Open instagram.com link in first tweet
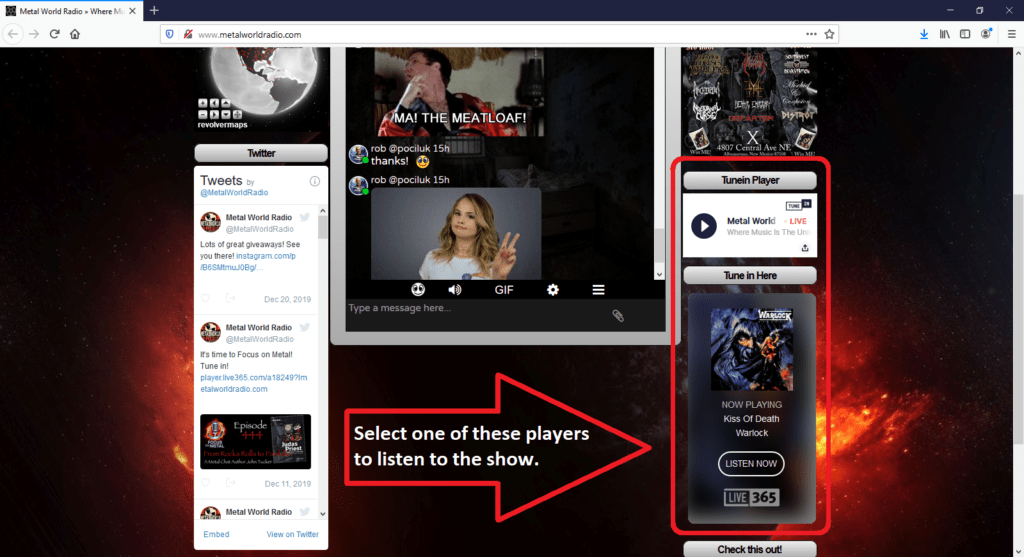The image size is (1024, 557). [248, 262]
